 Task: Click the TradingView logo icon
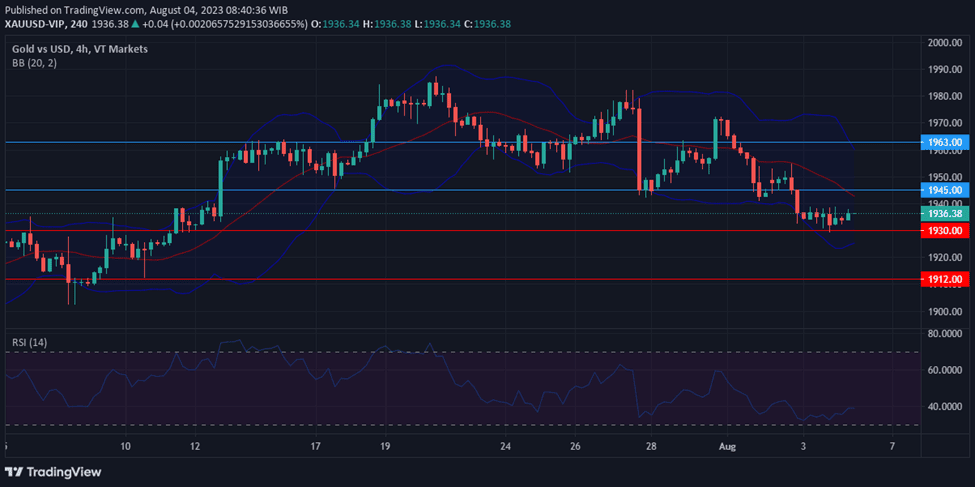coord(15,471)
